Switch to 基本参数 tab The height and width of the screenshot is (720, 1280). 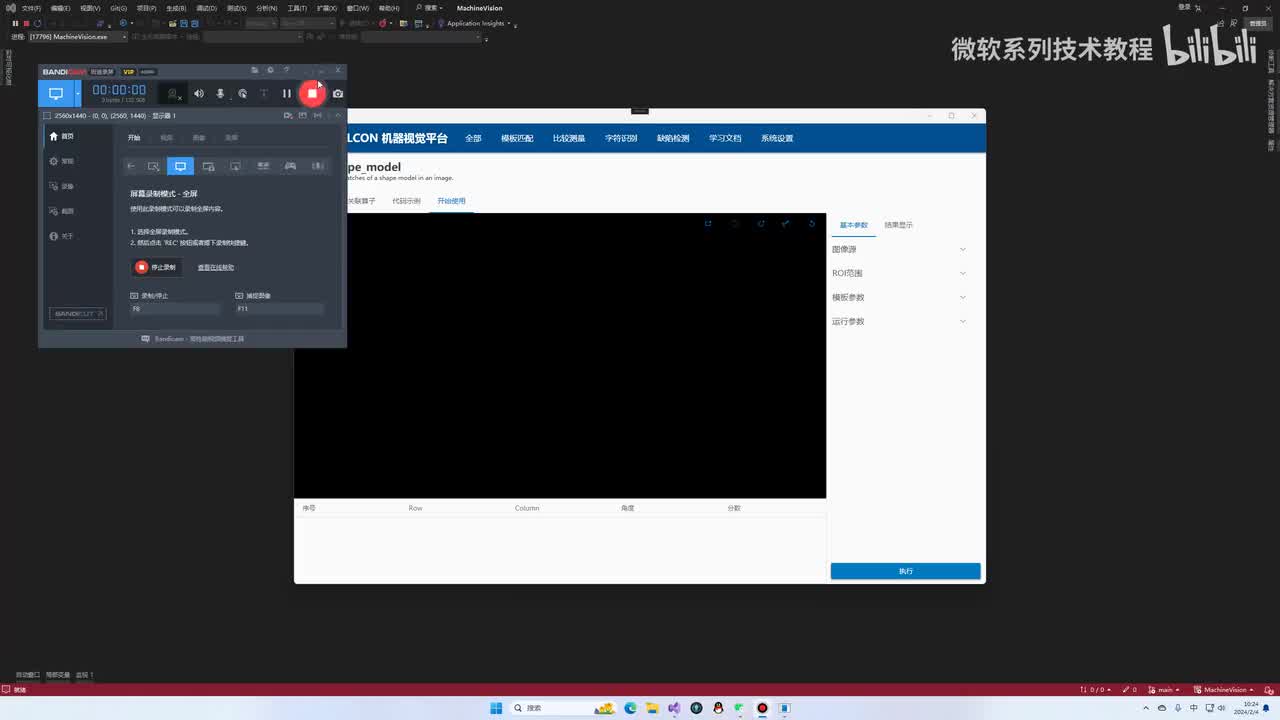click(x=854, y=225)
